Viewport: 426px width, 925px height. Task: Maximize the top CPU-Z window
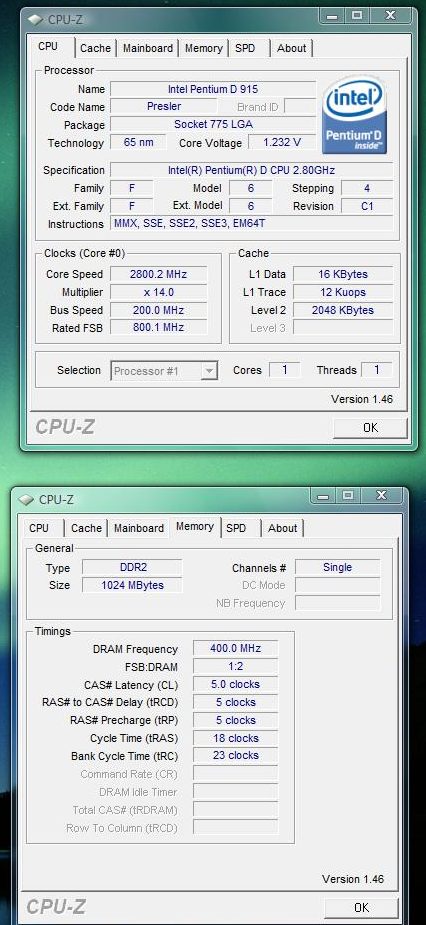pyautogui.click(x=358, y=17)
